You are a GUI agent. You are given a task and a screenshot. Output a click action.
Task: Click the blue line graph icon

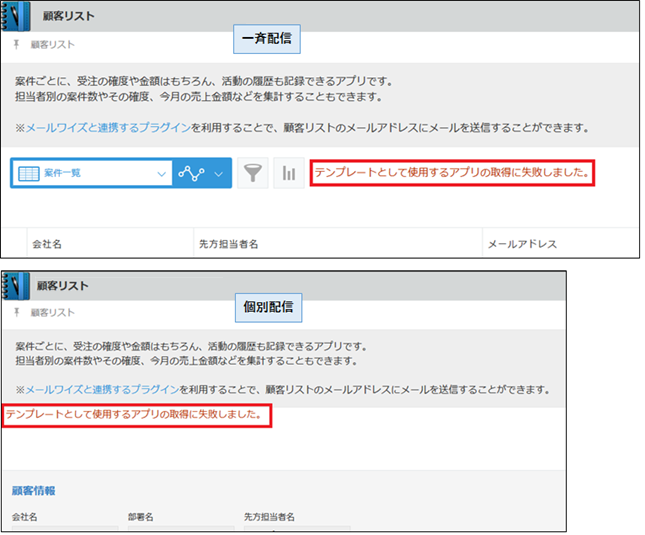click(190, 173)
